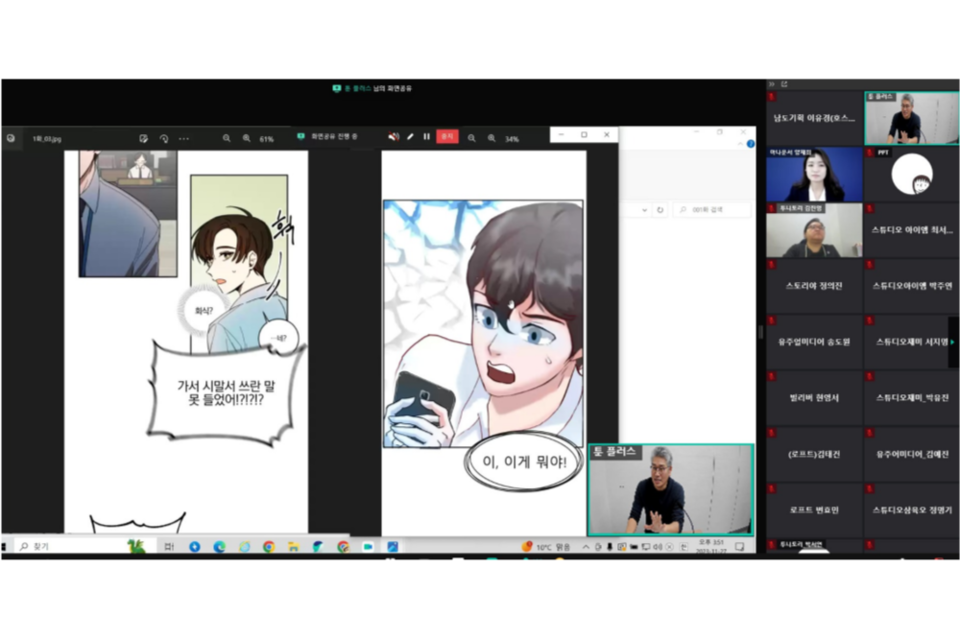Image resolution: width=960 pixels, height=639 pixels.
Task: Zoom out in the left image viewer
Action: coord(227,139)
